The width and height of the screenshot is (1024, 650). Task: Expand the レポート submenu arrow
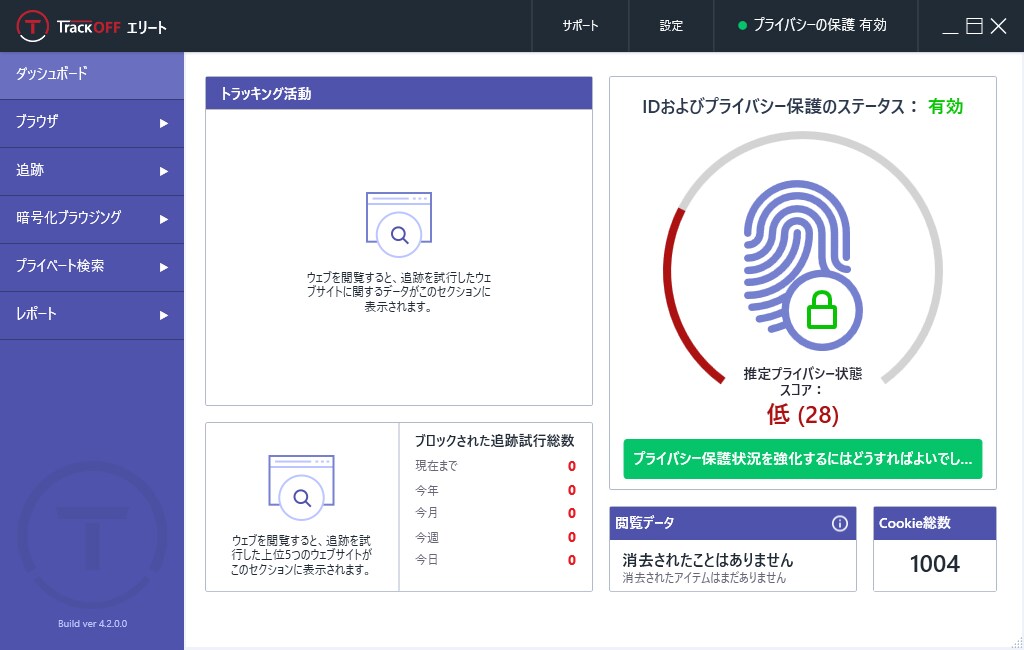164,315
